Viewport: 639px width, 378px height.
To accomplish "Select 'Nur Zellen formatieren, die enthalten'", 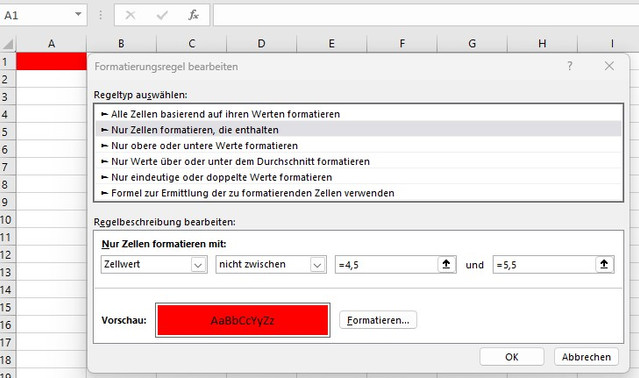I will [x=358, y=130].
